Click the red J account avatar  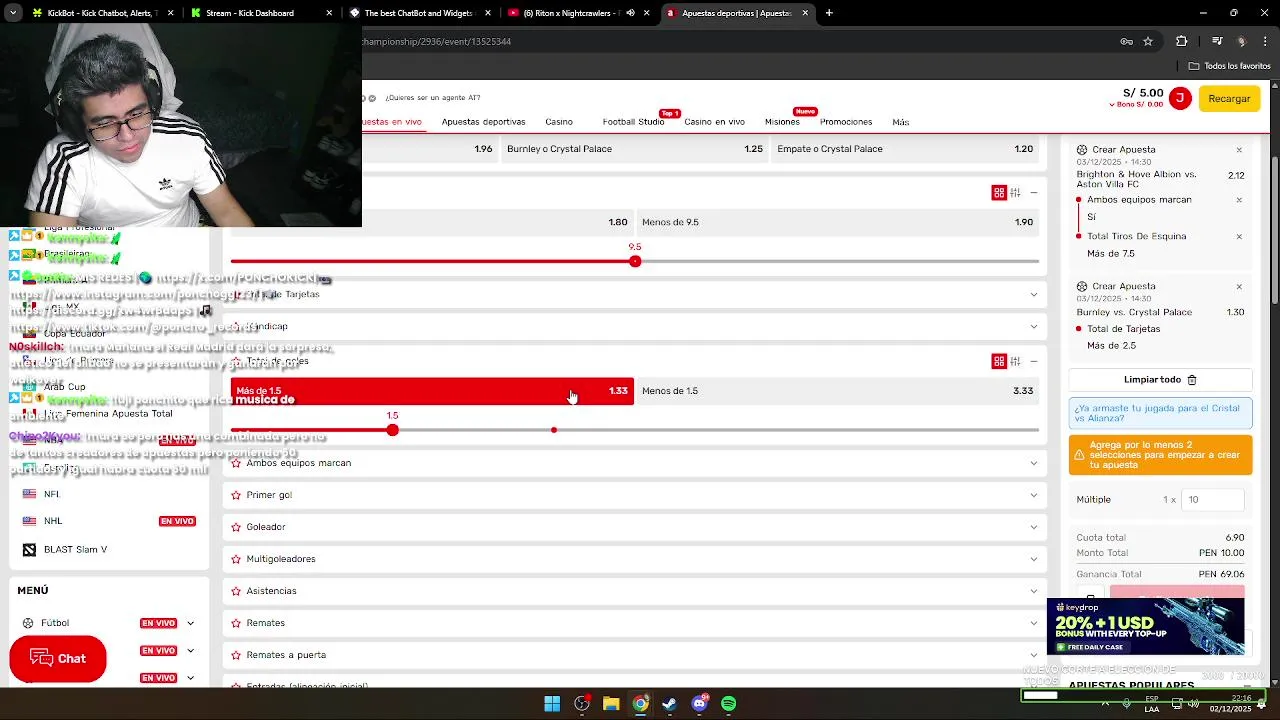point(1180,98)
